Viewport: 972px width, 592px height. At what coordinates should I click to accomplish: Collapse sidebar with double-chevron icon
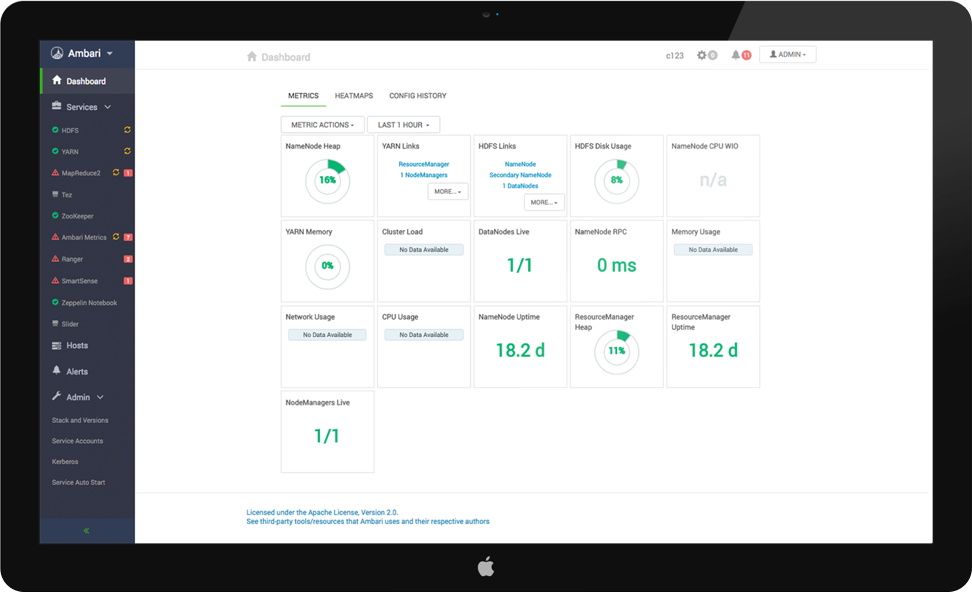[86, 531]
